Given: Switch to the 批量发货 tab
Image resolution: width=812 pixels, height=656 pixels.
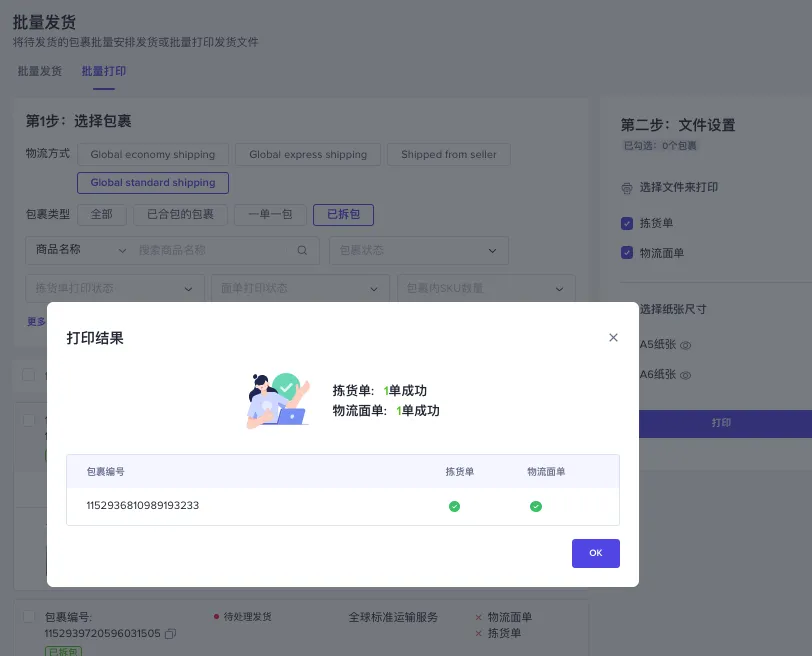Looking at the screenshot, I should [40, 71].
